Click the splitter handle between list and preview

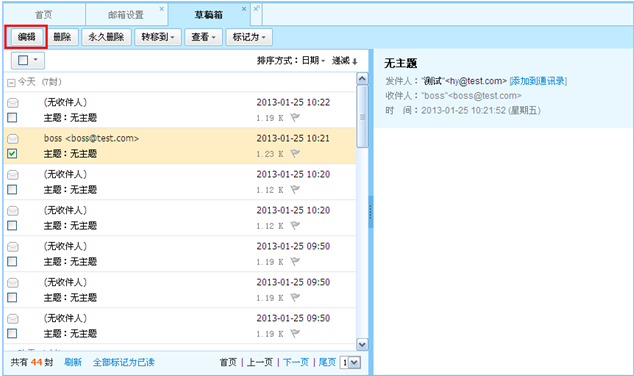tap(370, 211)
